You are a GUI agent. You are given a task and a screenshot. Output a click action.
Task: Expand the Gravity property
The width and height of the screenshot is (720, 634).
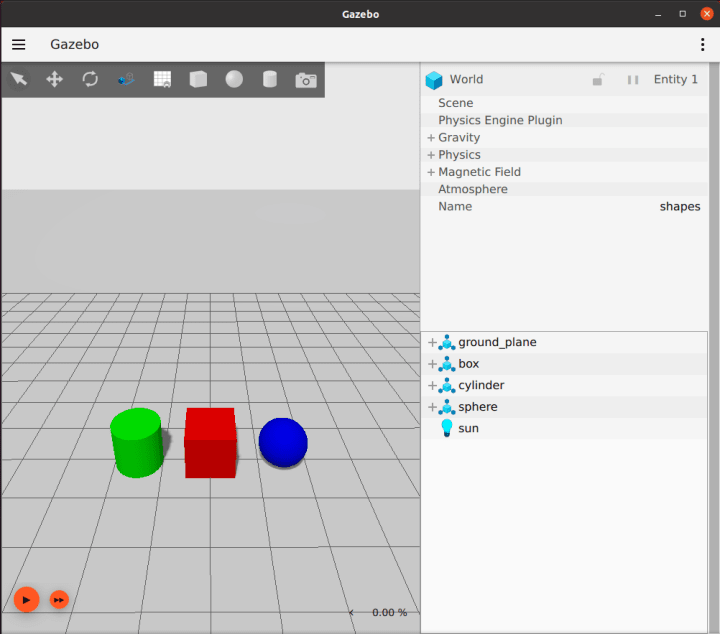click(431, 138)
